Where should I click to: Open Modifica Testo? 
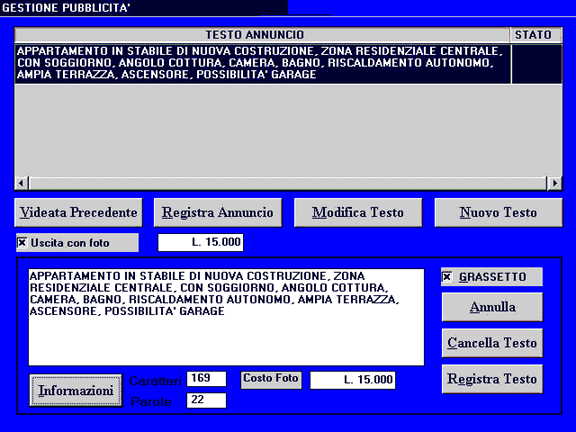(x=358, y=212)
